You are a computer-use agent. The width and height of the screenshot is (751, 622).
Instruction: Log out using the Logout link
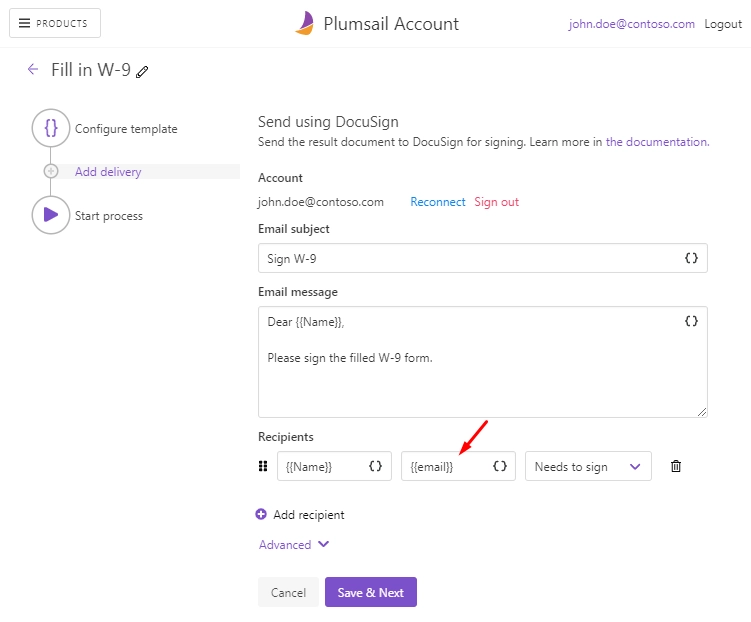coord(723,24)
